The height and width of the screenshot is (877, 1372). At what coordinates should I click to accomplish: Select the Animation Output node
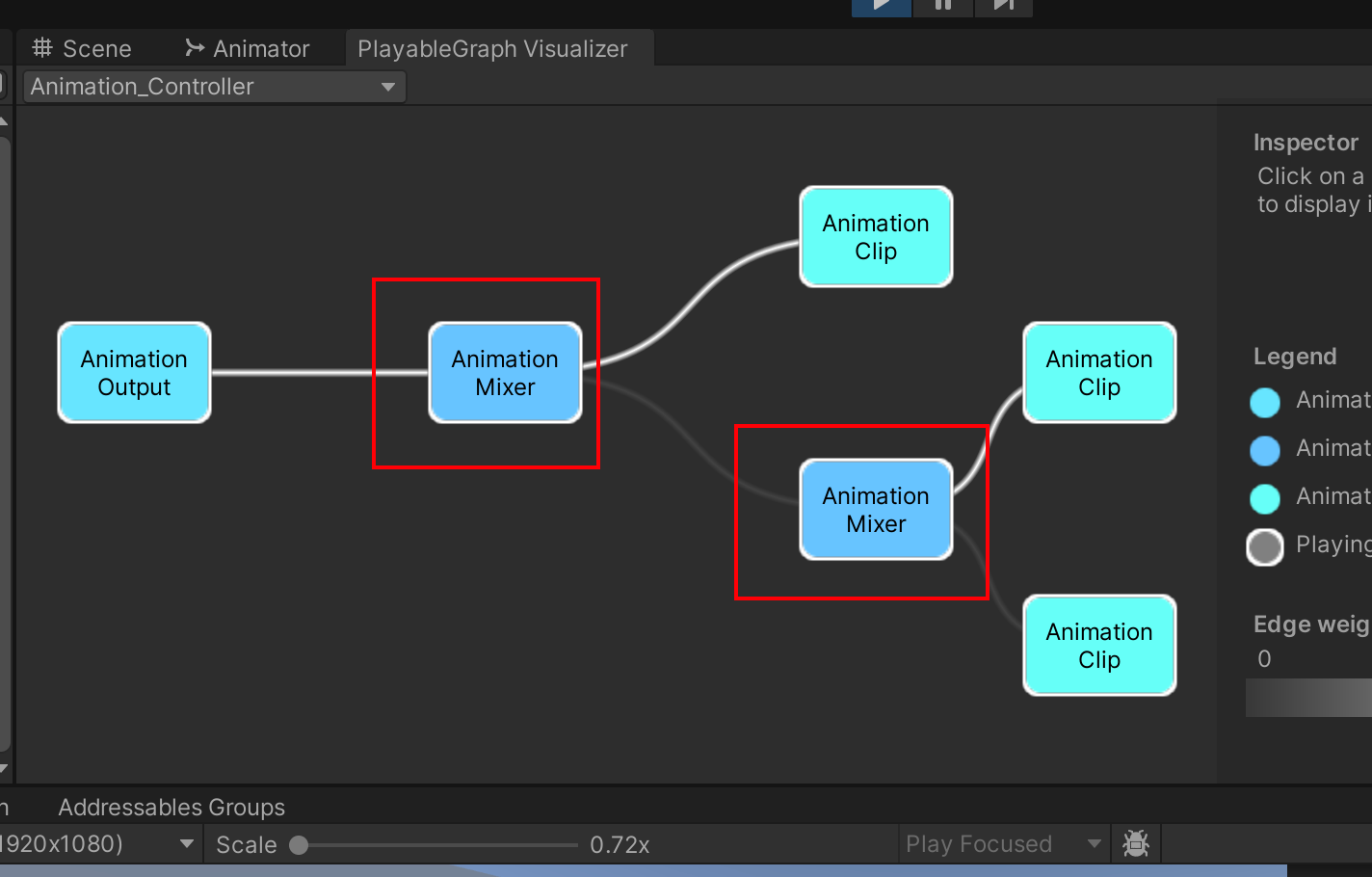coord(134,373)
